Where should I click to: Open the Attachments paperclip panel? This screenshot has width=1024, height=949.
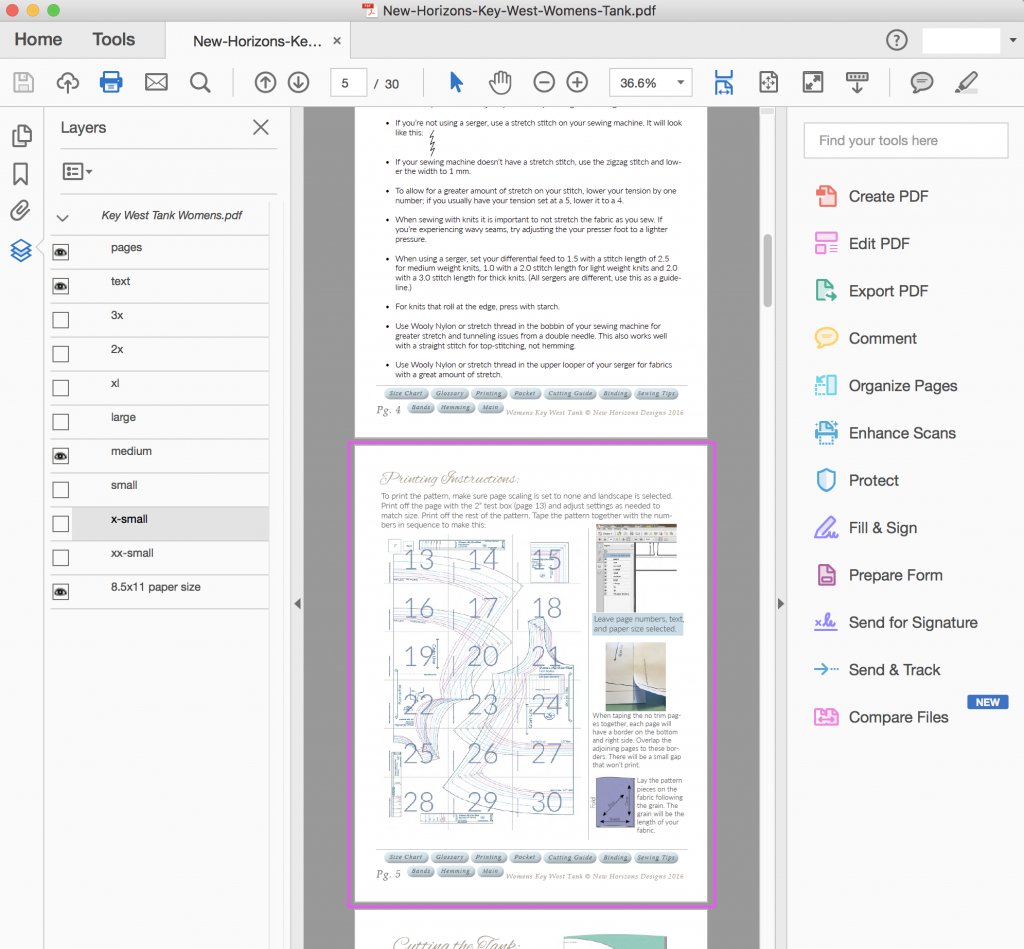pos(21,211)
